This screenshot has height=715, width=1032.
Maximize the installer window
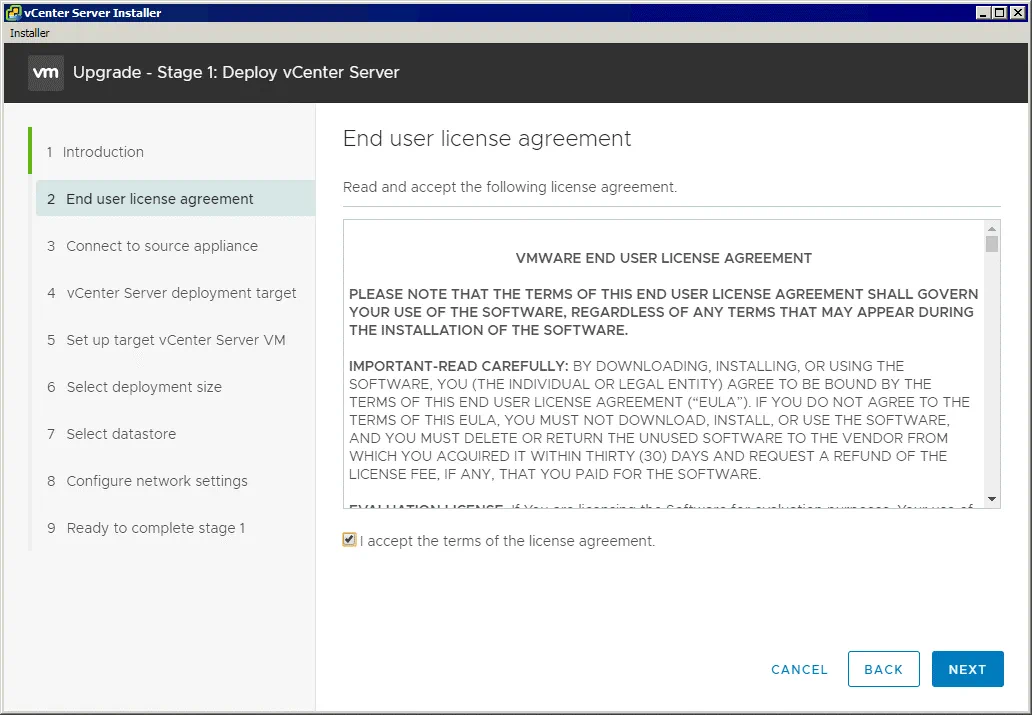click(x=1000, y=13)
